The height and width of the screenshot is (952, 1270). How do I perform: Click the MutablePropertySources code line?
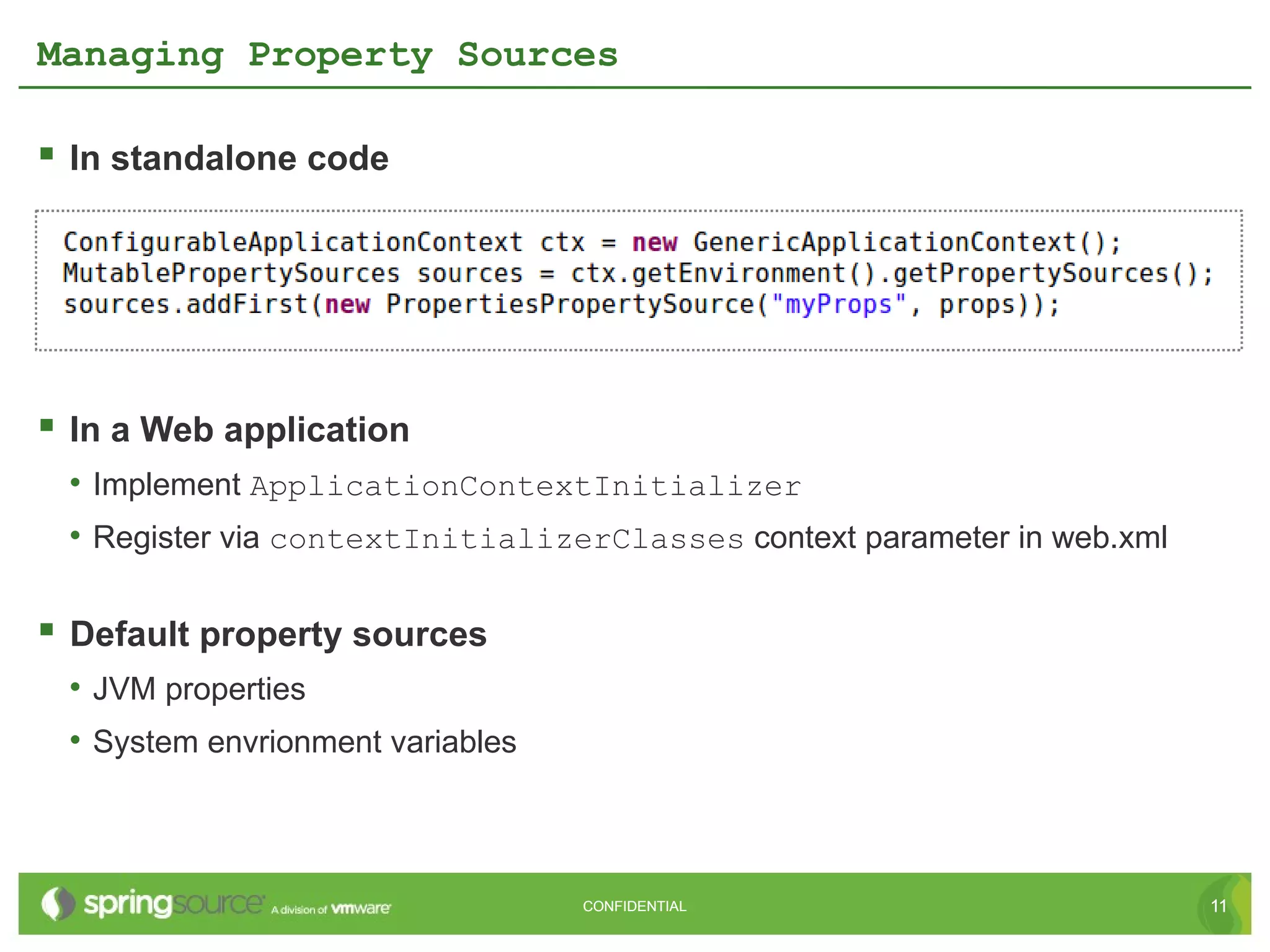click(x=637, y=273)
